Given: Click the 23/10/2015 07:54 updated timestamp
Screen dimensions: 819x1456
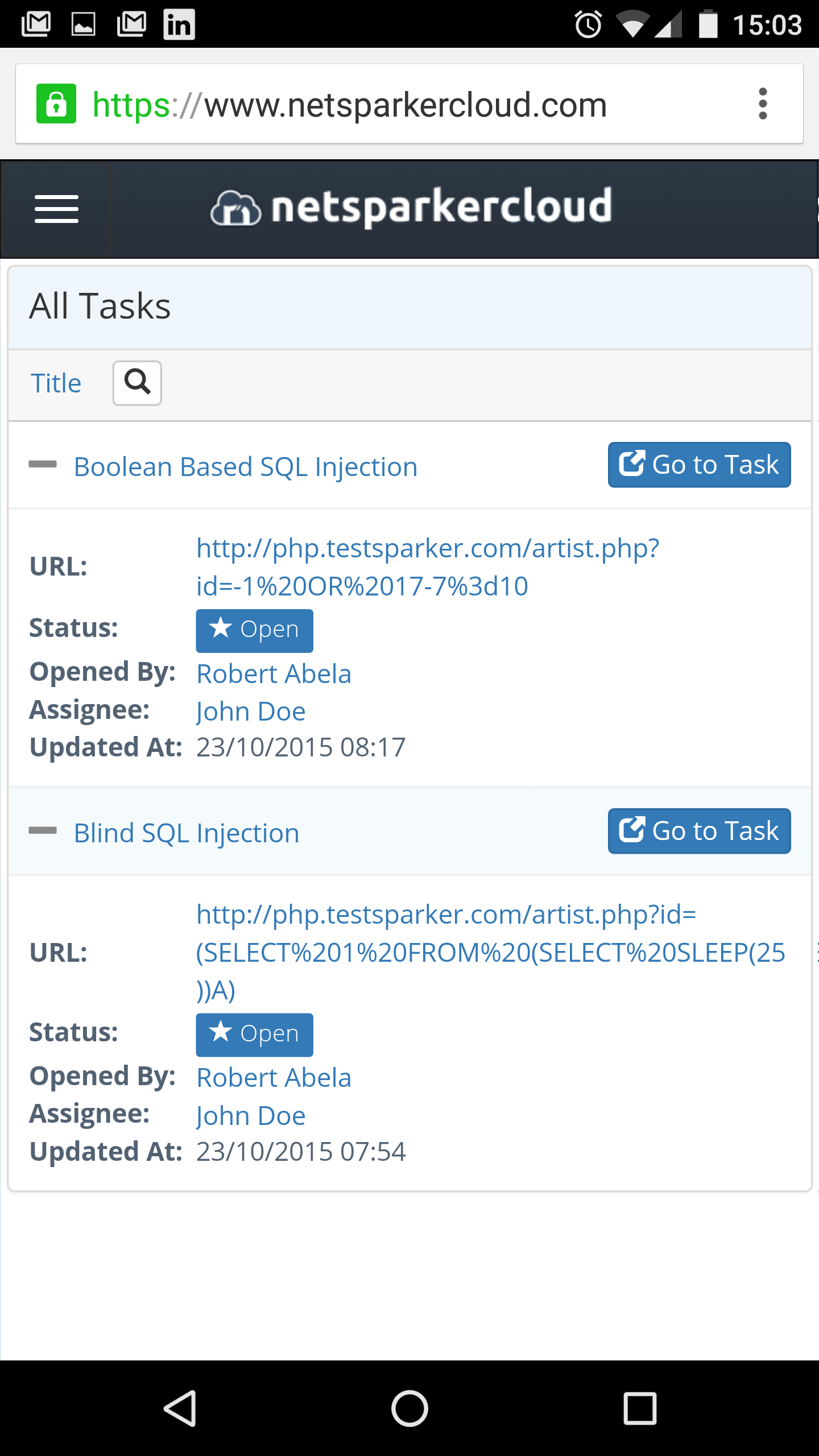Looking at the screenshot, I should click(301, 1152).
